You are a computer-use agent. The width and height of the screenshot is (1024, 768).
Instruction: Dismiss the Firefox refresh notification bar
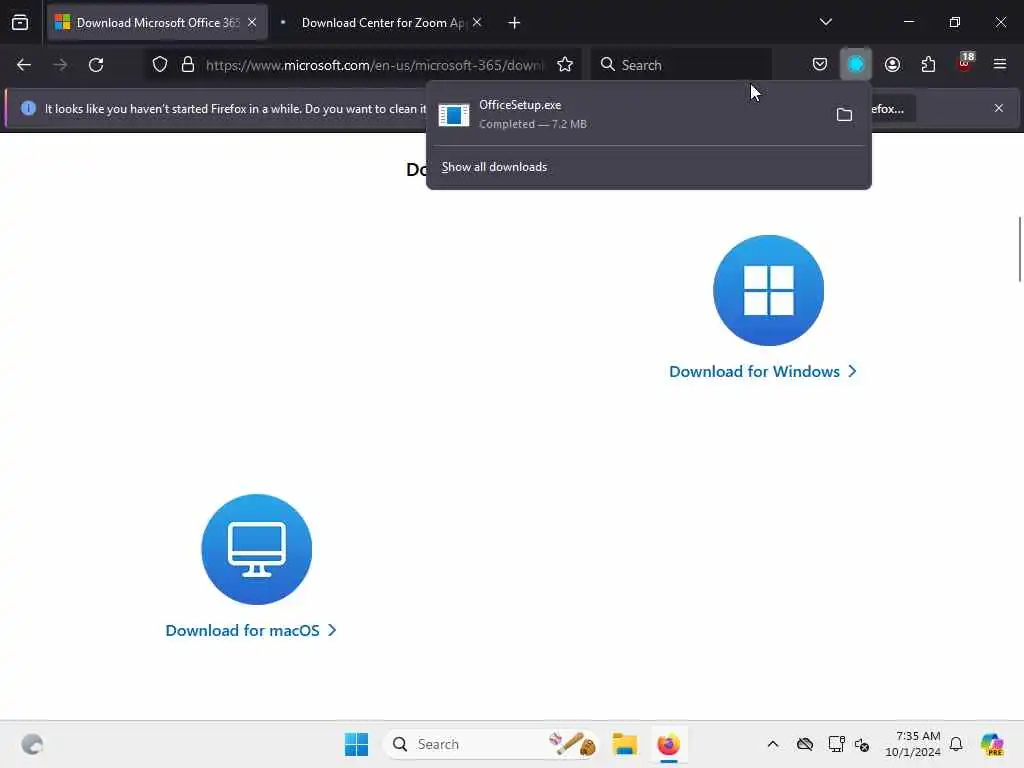point(999,108)
